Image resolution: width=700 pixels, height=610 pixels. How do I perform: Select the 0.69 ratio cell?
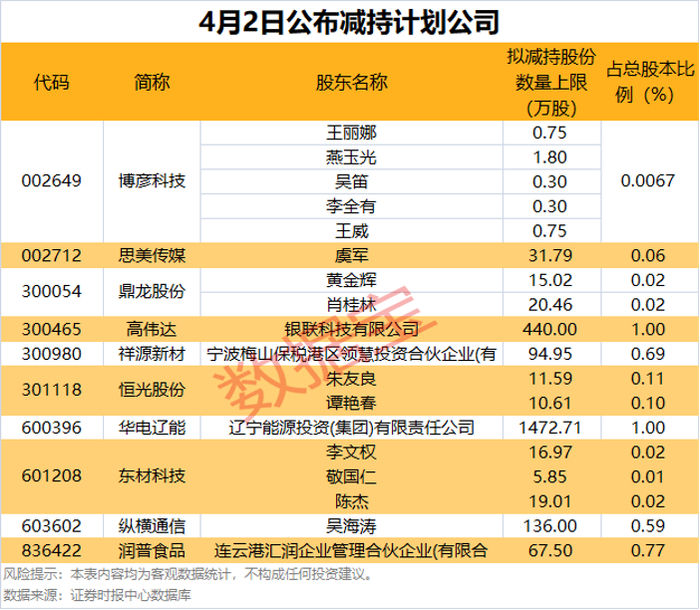tap(648, 354)
